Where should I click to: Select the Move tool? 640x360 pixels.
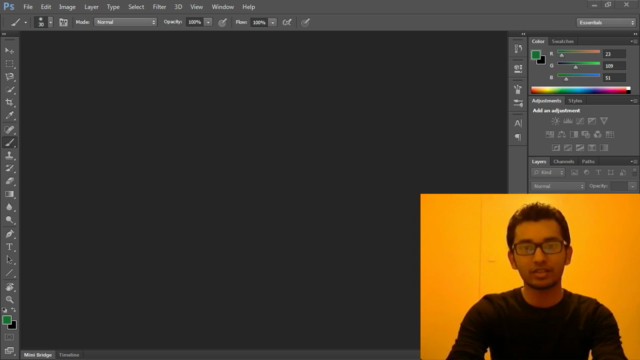click(9, 51)
